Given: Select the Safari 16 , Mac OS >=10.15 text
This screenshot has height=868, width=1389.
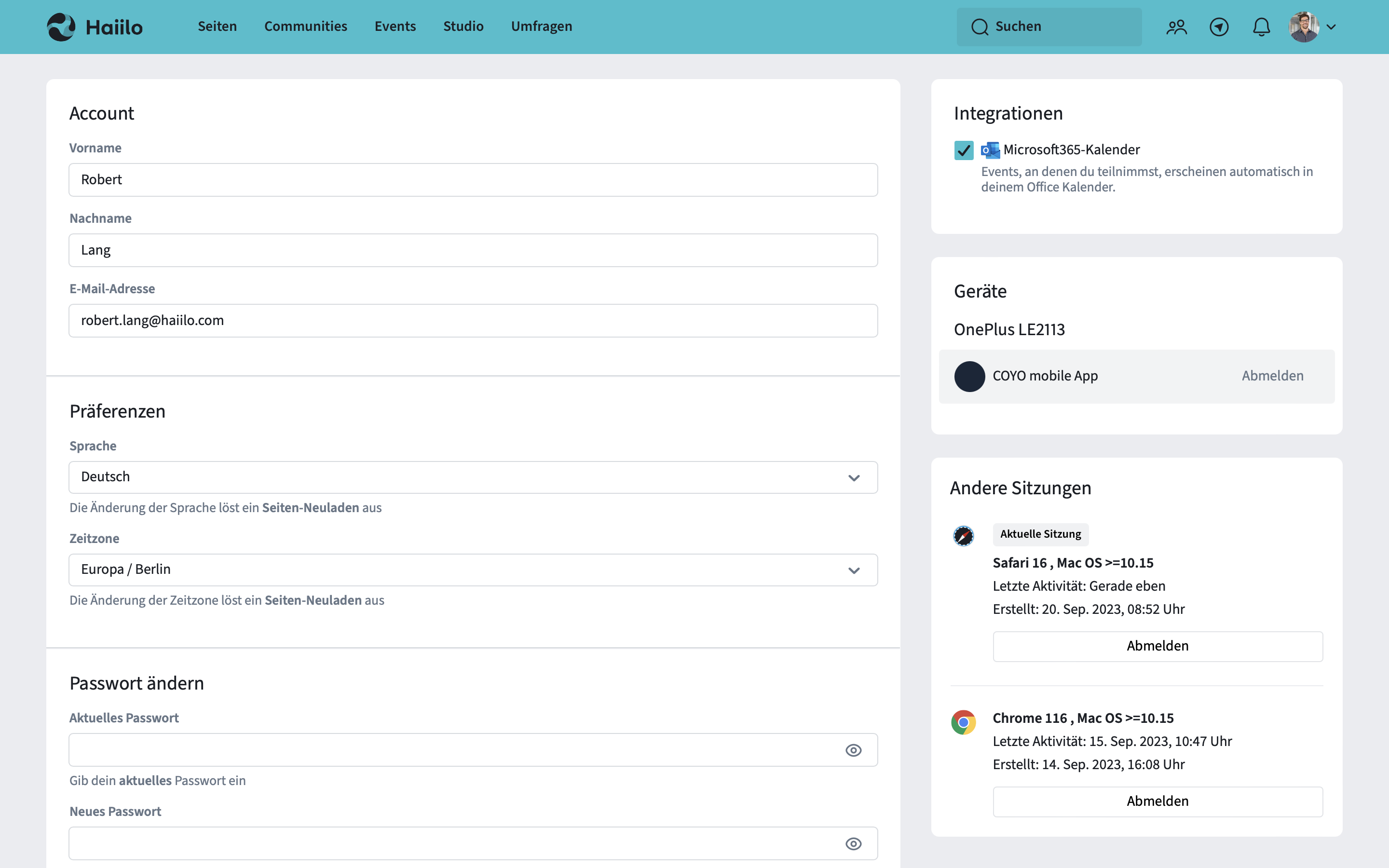Looking at the screenshot, I should coord(1073,563).
